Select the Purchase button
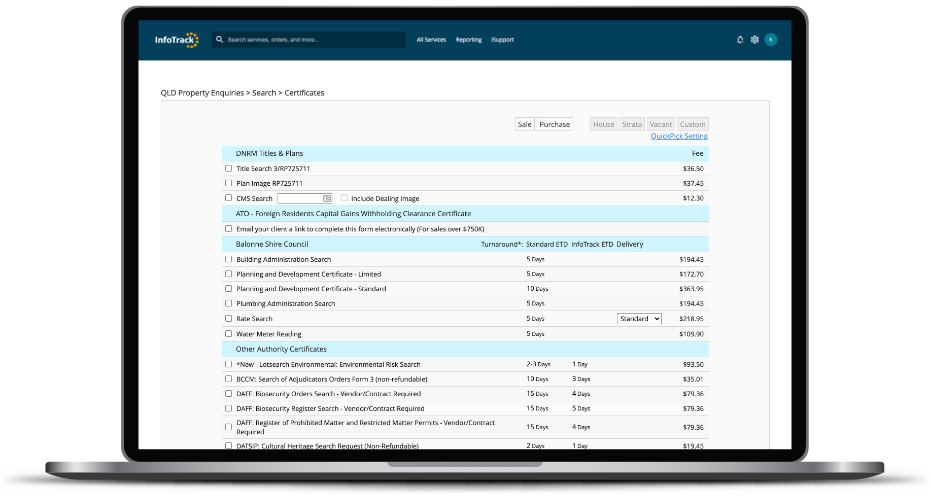This screenshot has width=931, height=499. (555, 124)
